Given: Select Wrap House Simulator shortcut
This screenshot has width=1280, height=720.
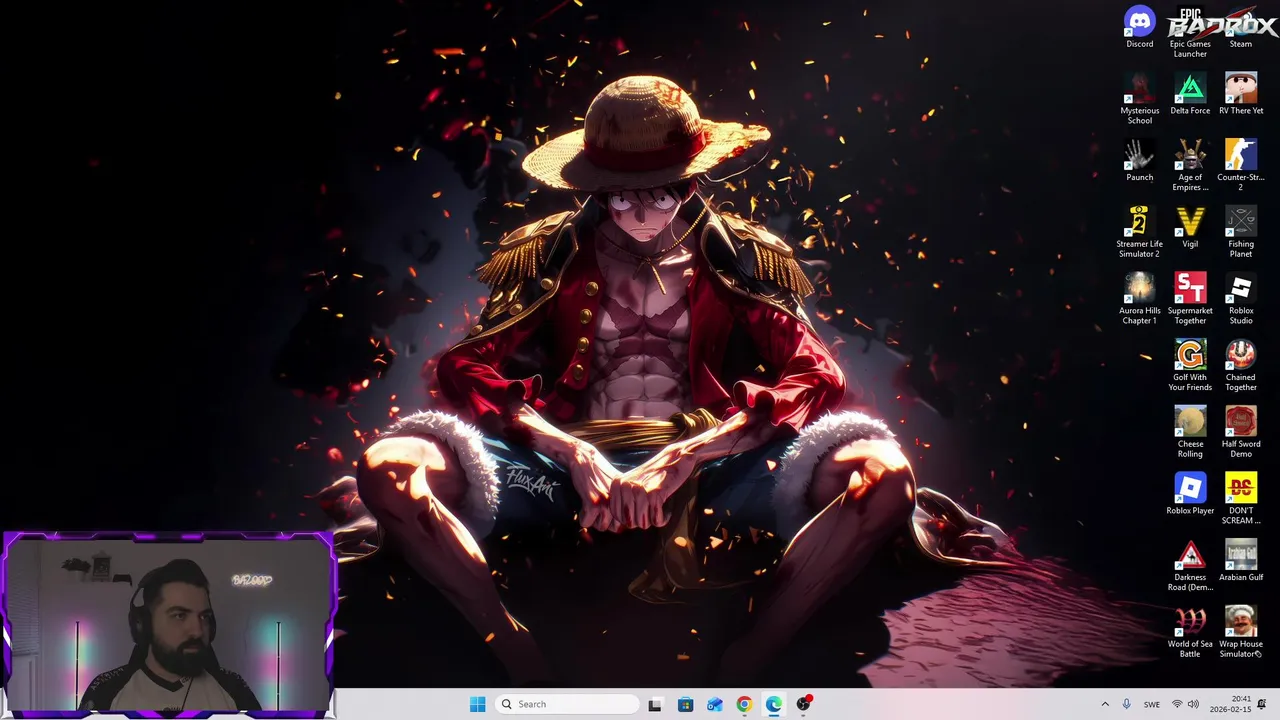Looking at the screenshot, I should click(x=1241, y=632).
